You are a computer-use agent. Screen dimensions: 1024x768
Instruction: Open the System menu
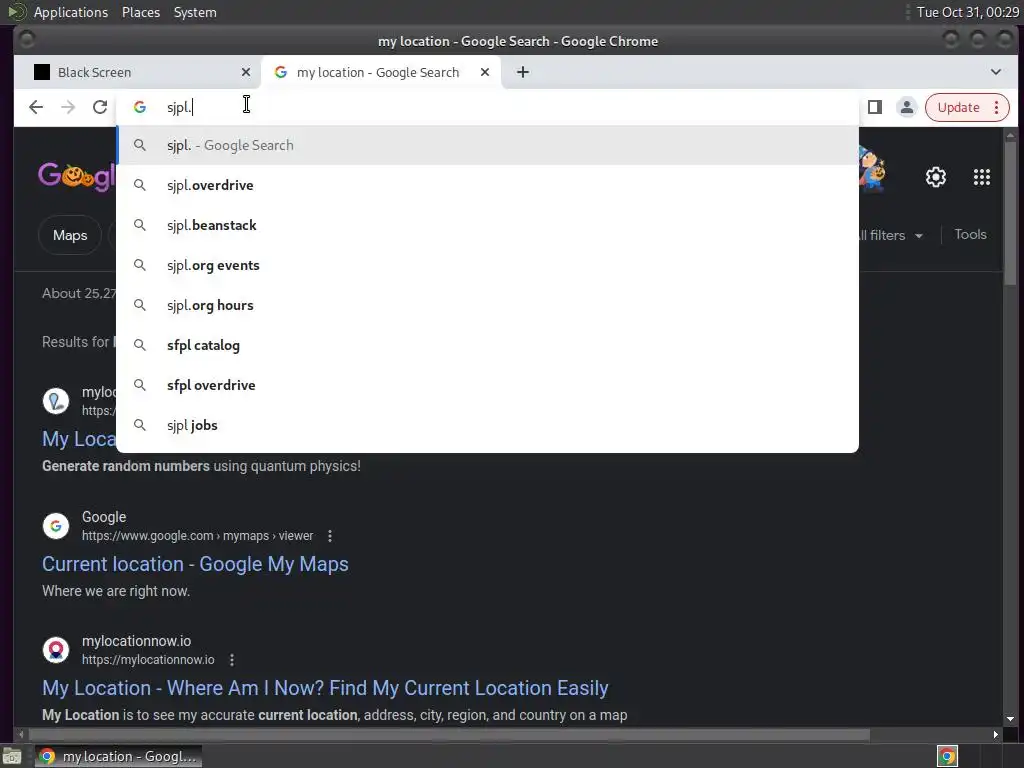pyautogui.click(x=195, y=12)
